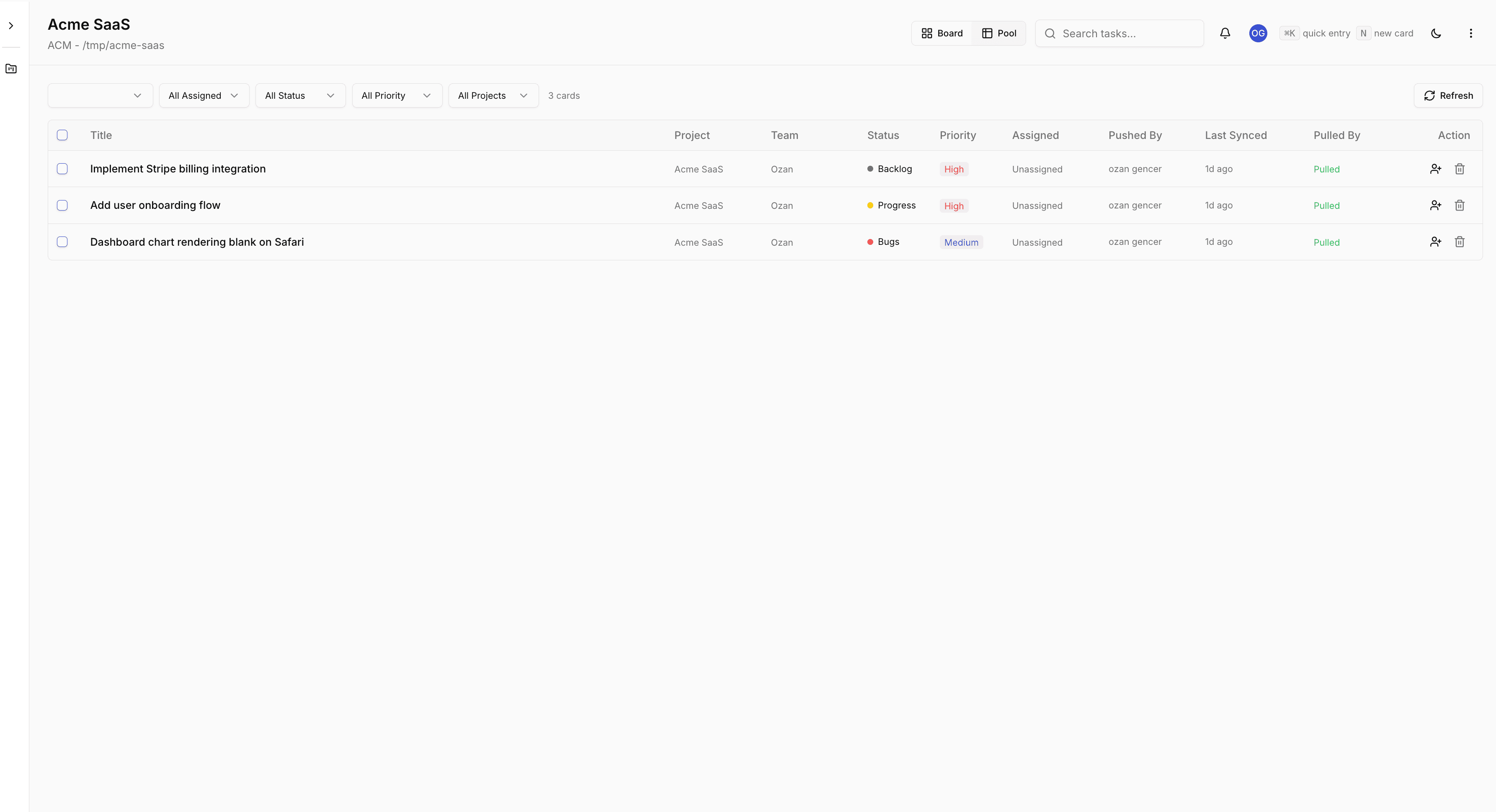Expand the collapsed sidebar with the chevron
The image size is (1496, 812).
click(11, 26)
